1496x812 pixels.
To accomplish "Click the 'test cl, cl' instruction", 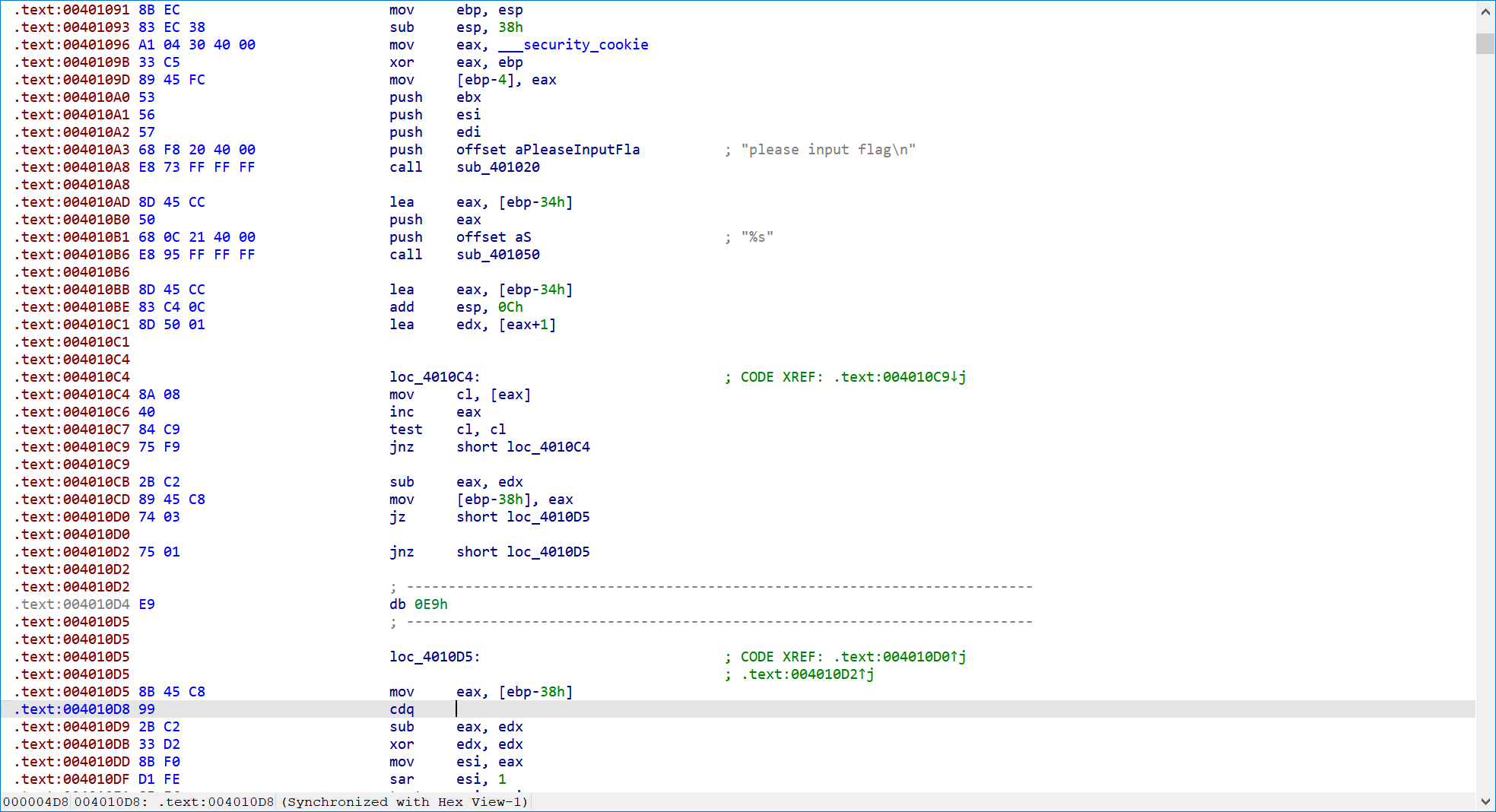I will point(448,430).
